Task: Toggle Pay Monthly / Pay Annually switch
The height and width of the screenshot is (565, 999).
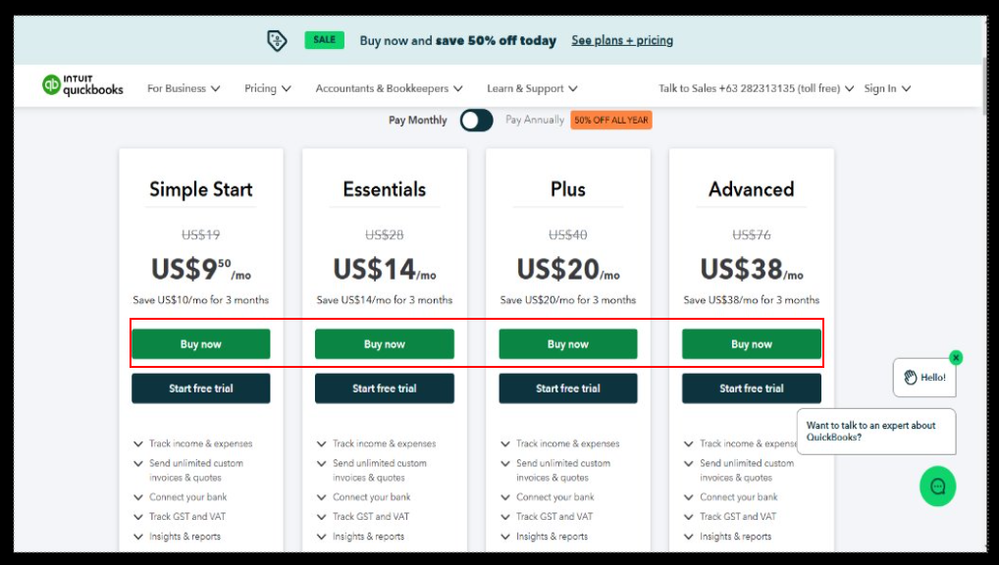Action: tap(477, 120)
